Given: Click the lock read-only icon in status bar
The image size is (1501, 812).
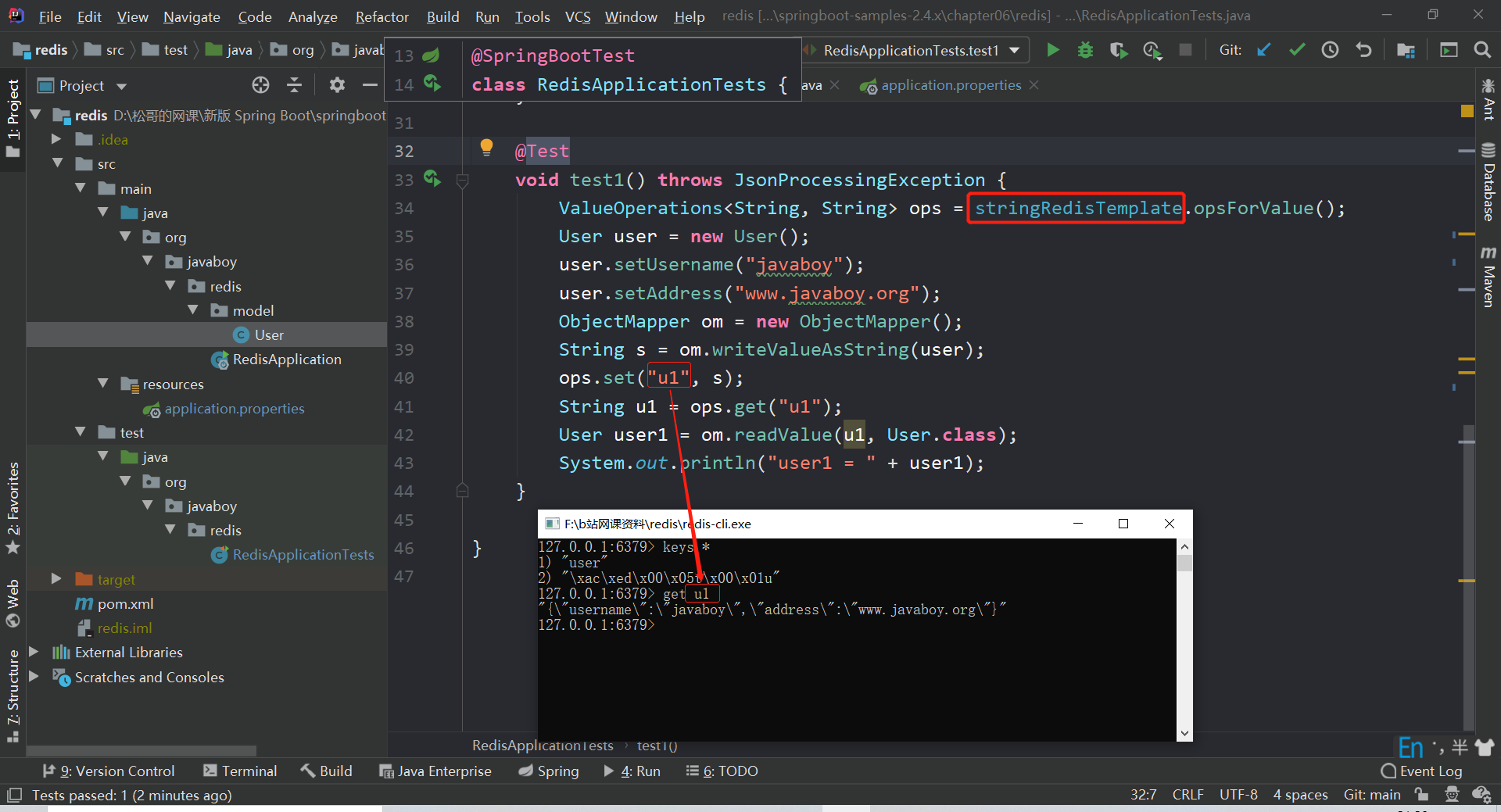Looking at the screenshot, I should click(1421, 795).
